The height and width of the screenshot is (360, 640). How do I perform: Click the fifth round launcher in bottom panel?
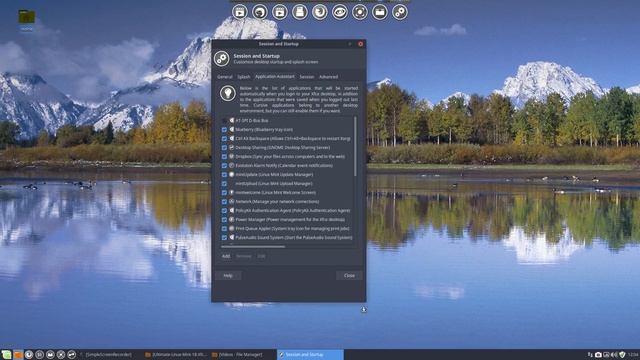tap(50, 355)
